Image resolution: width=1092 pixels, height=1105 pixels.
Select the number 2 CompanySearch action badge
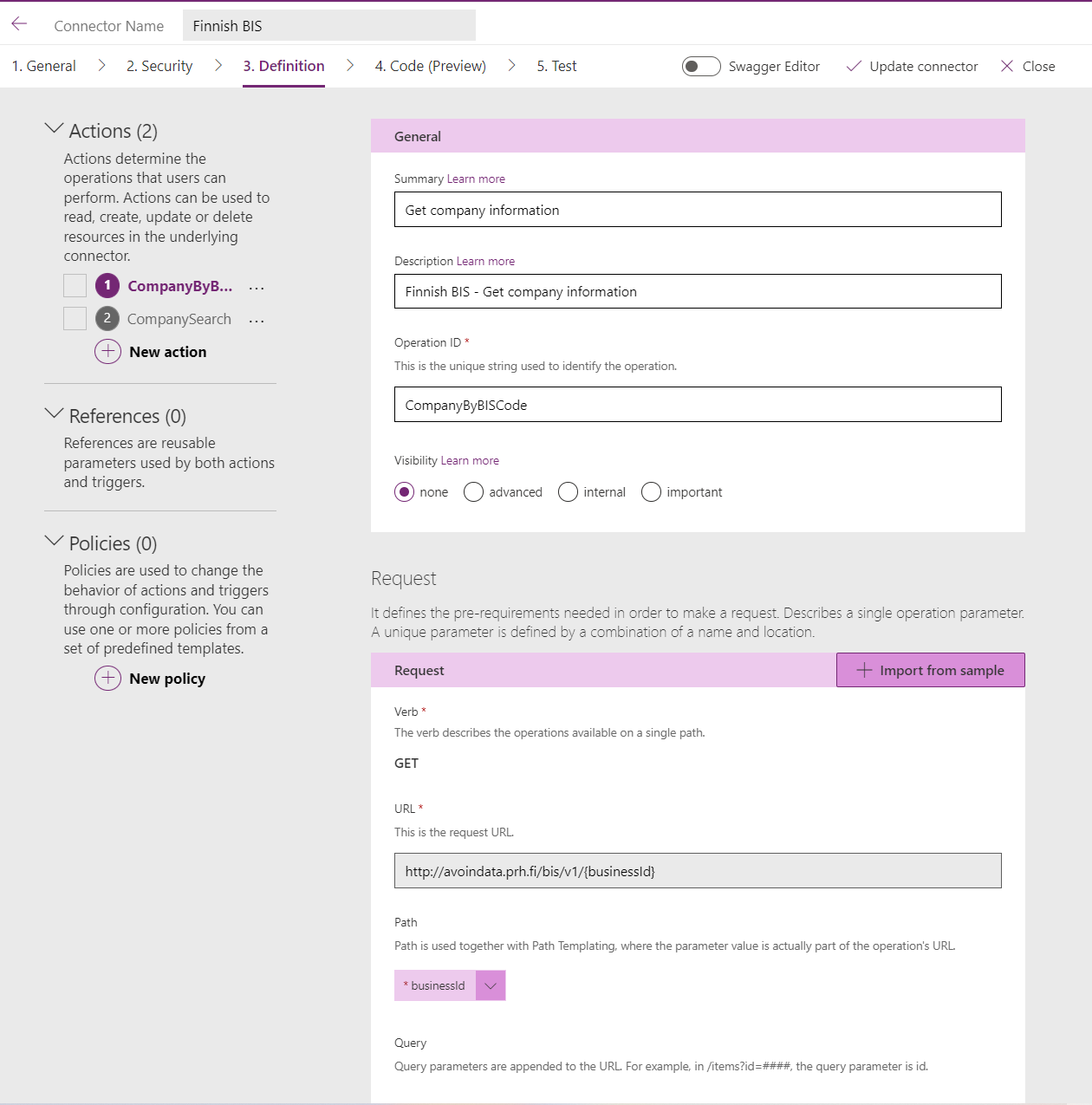click(x=107, y=318)
